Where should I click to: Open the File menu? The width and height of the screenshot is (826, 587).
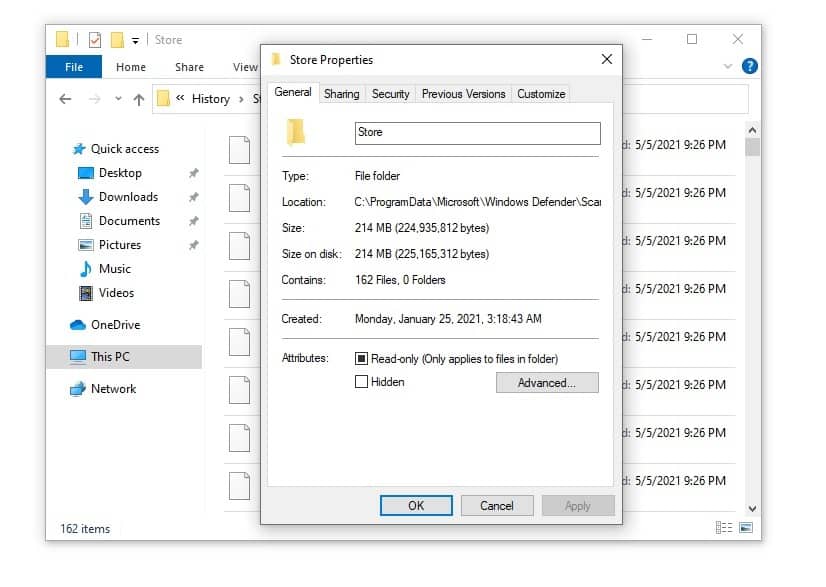[x=73, y=66]
